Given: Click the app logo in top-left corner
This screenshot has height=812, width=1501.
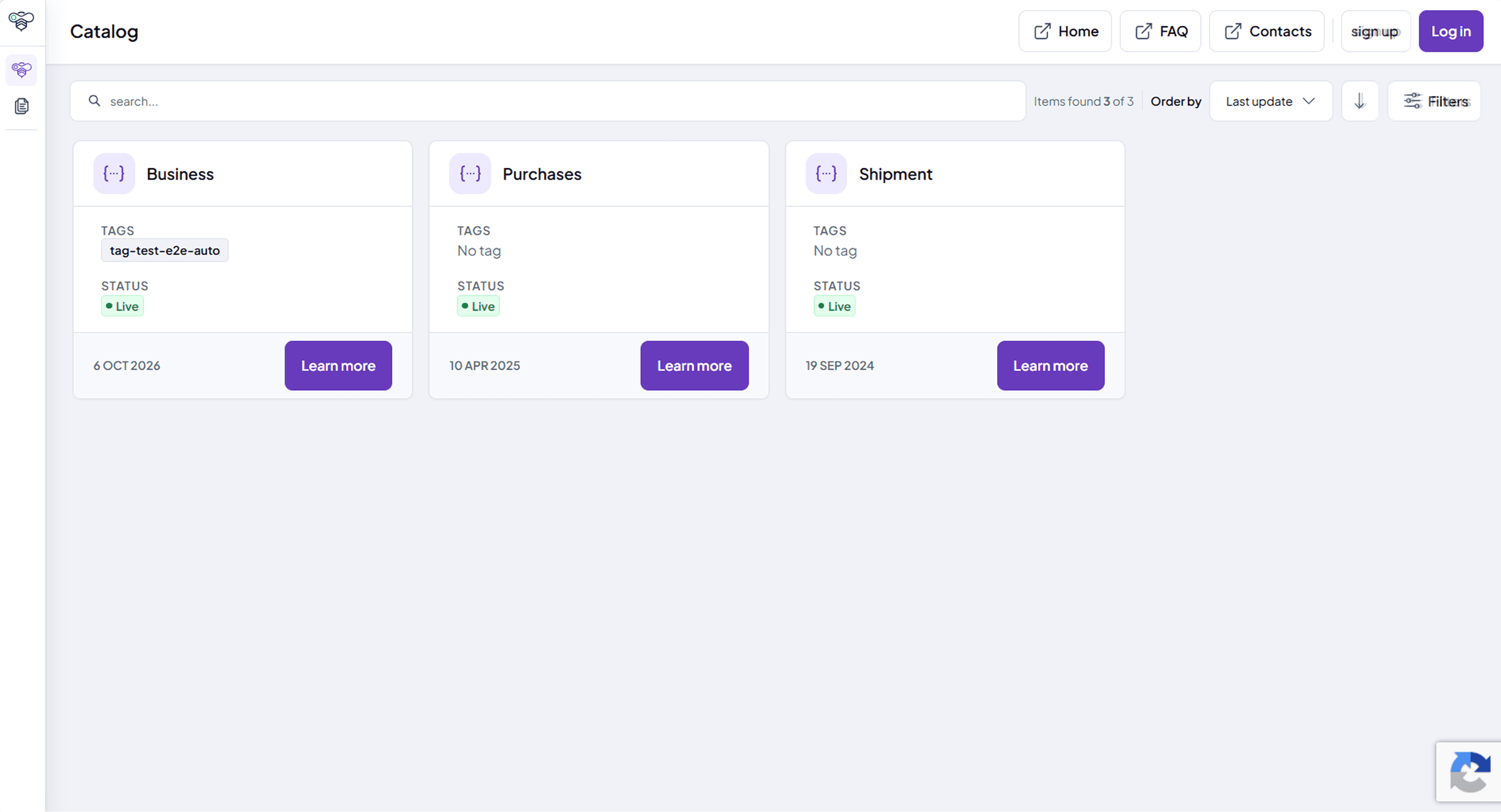Looking at the screenshot, I should coord(22,21).
